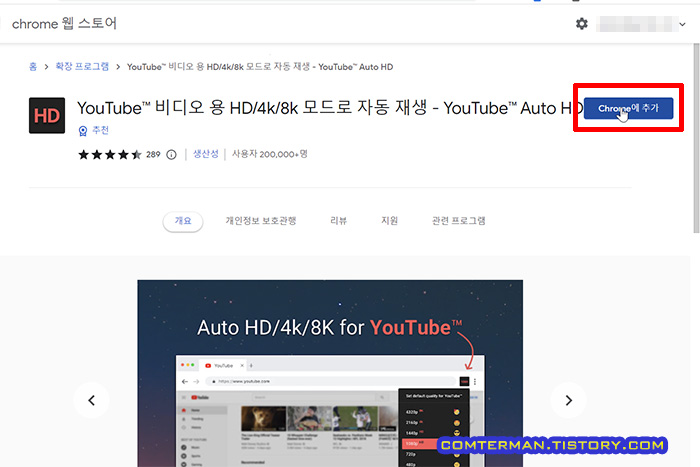
Task: Open the settings gear icon
Action: [581, 24]
